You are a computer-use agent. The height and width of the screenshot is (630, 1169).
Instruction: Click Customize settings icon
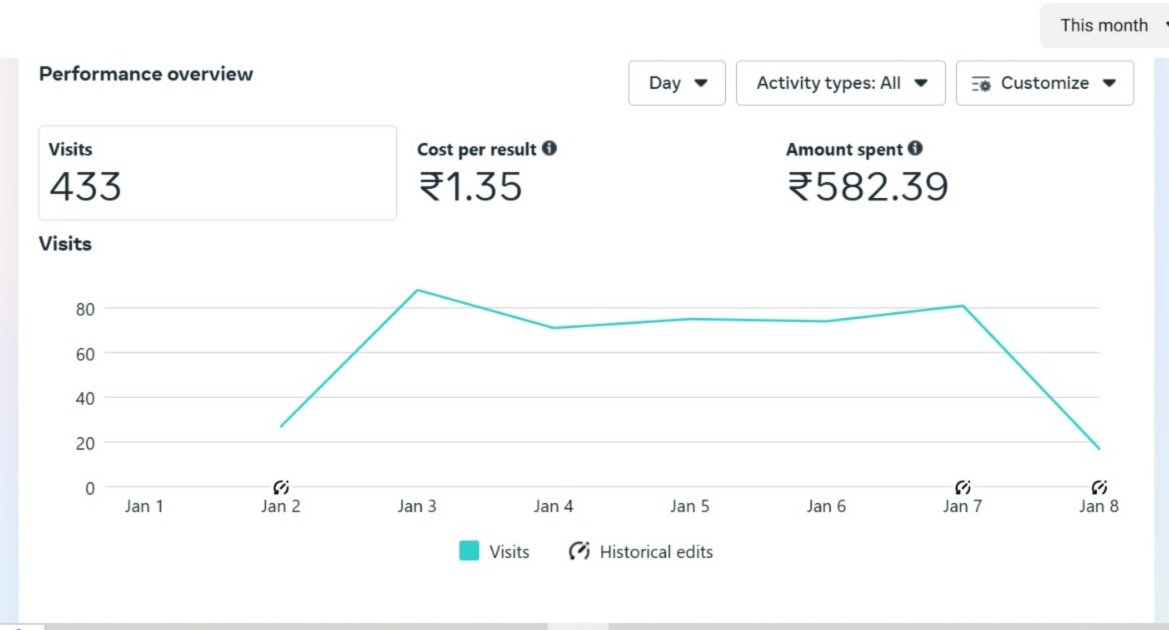point(981,83)
